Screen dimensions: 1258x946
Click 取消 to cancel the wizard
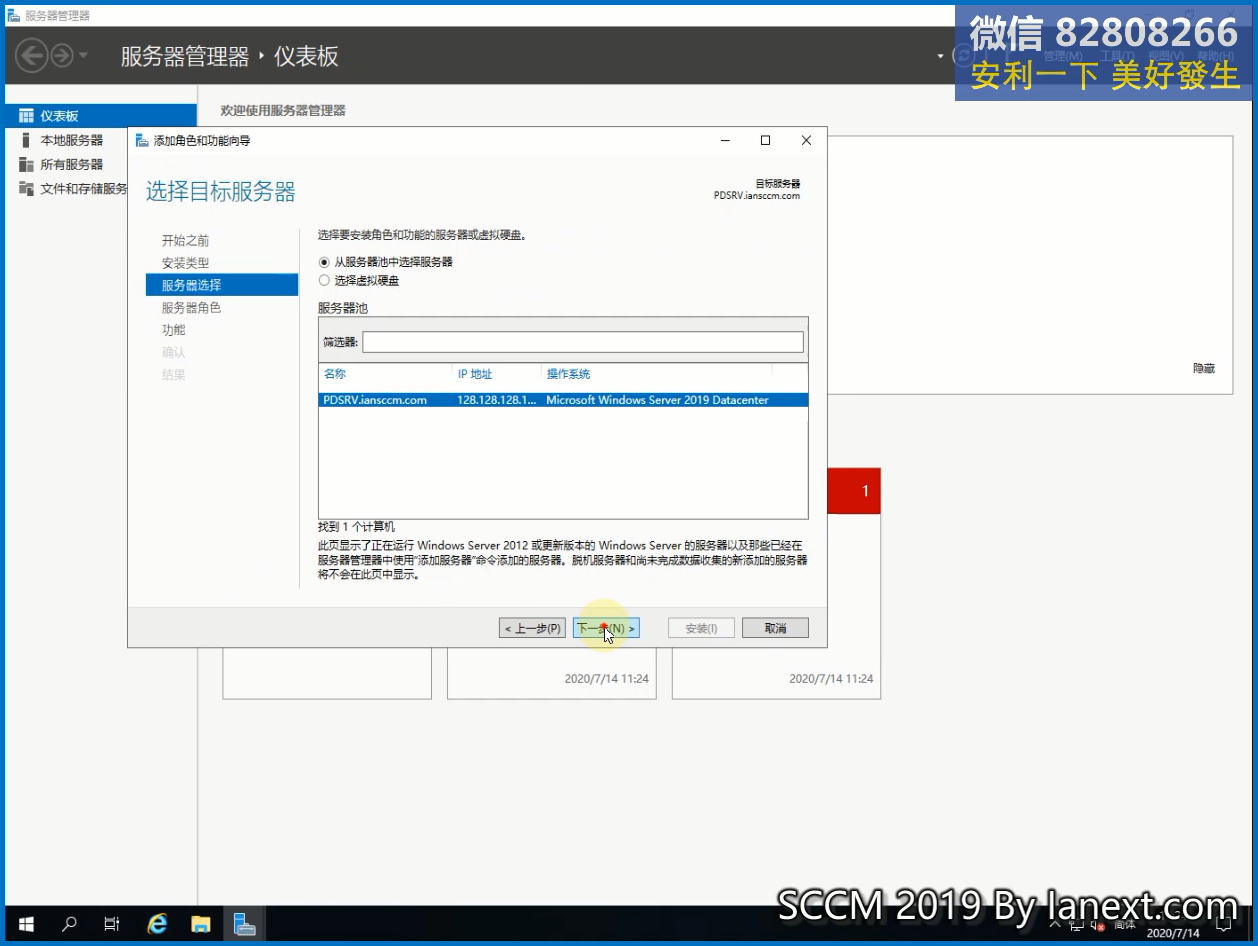click(x=775, y=628)
